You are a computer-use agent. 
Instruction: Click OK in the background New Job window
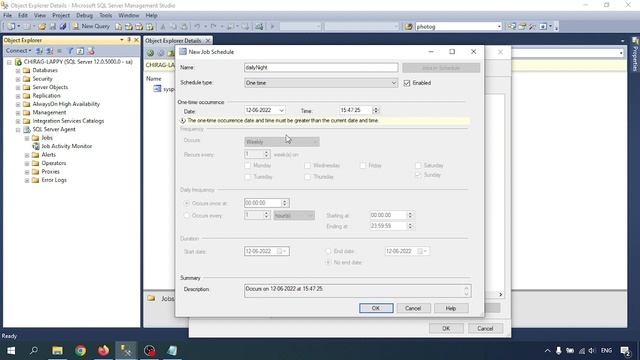[x=446, y=328]
